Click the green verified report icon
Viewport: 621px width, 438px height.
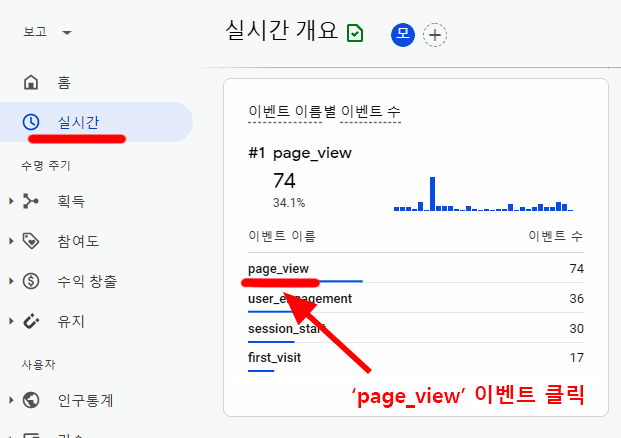coord(355,33)
